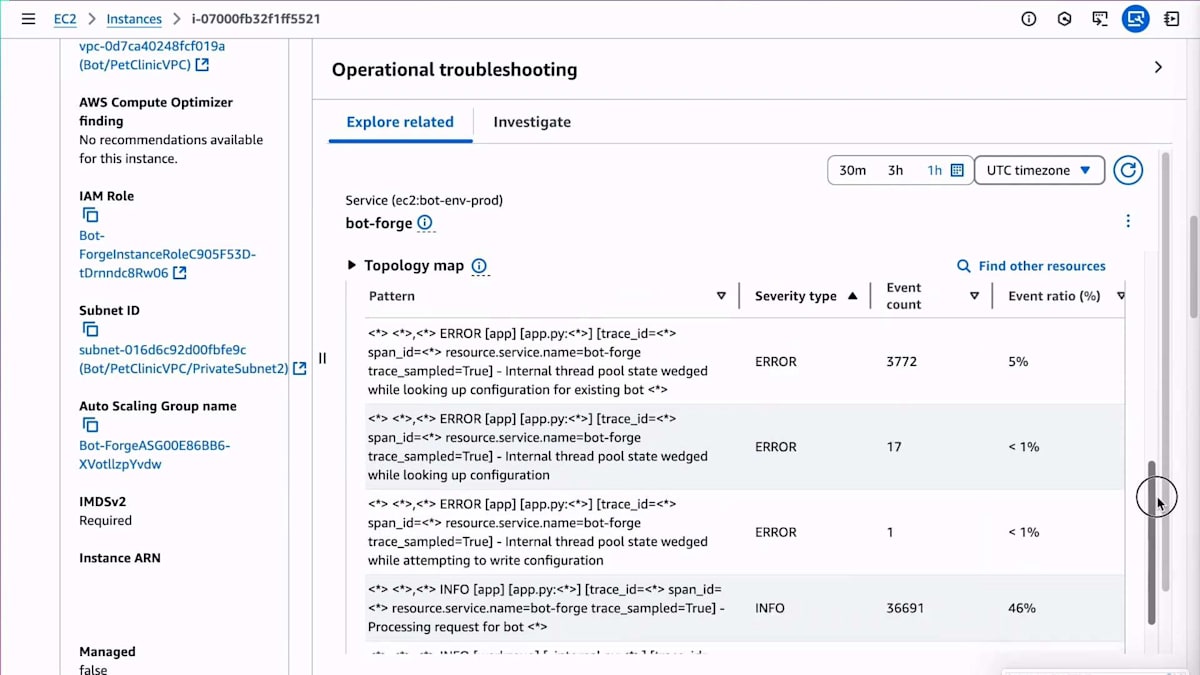Select the 3h time range
This screenshot has height=675, width=1200.
click(895, 170)
